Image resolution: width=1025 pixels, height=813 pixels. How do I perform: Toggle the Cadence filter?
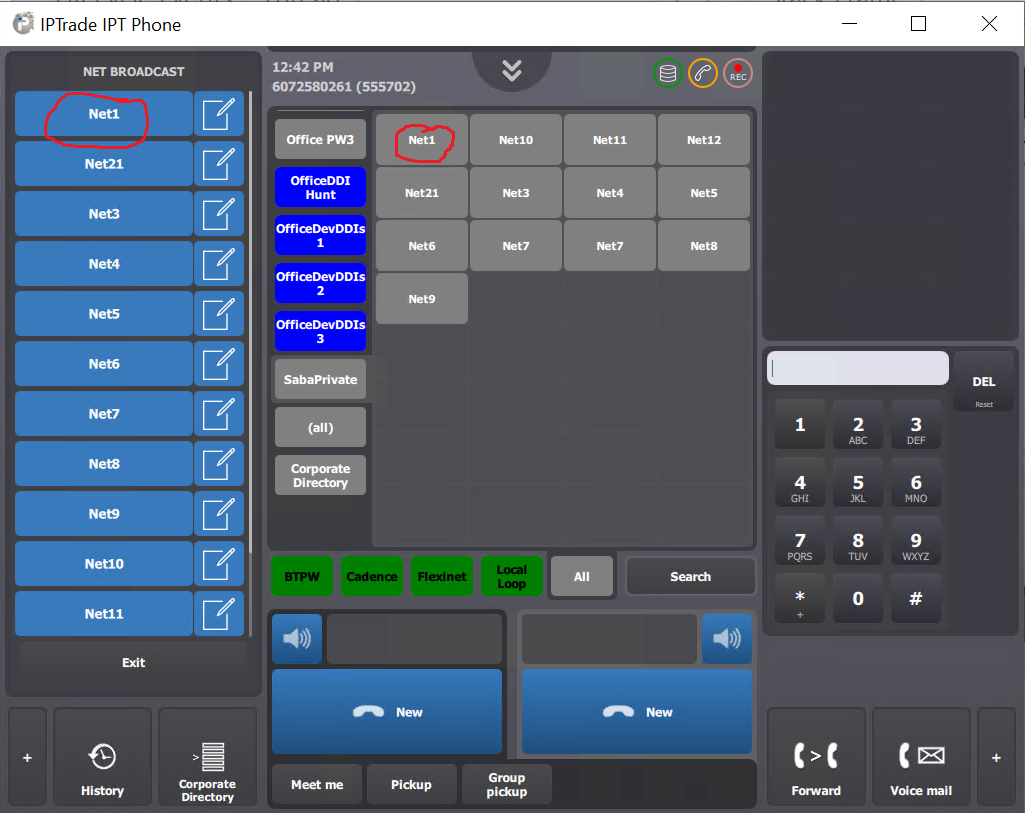pos(372,576)
